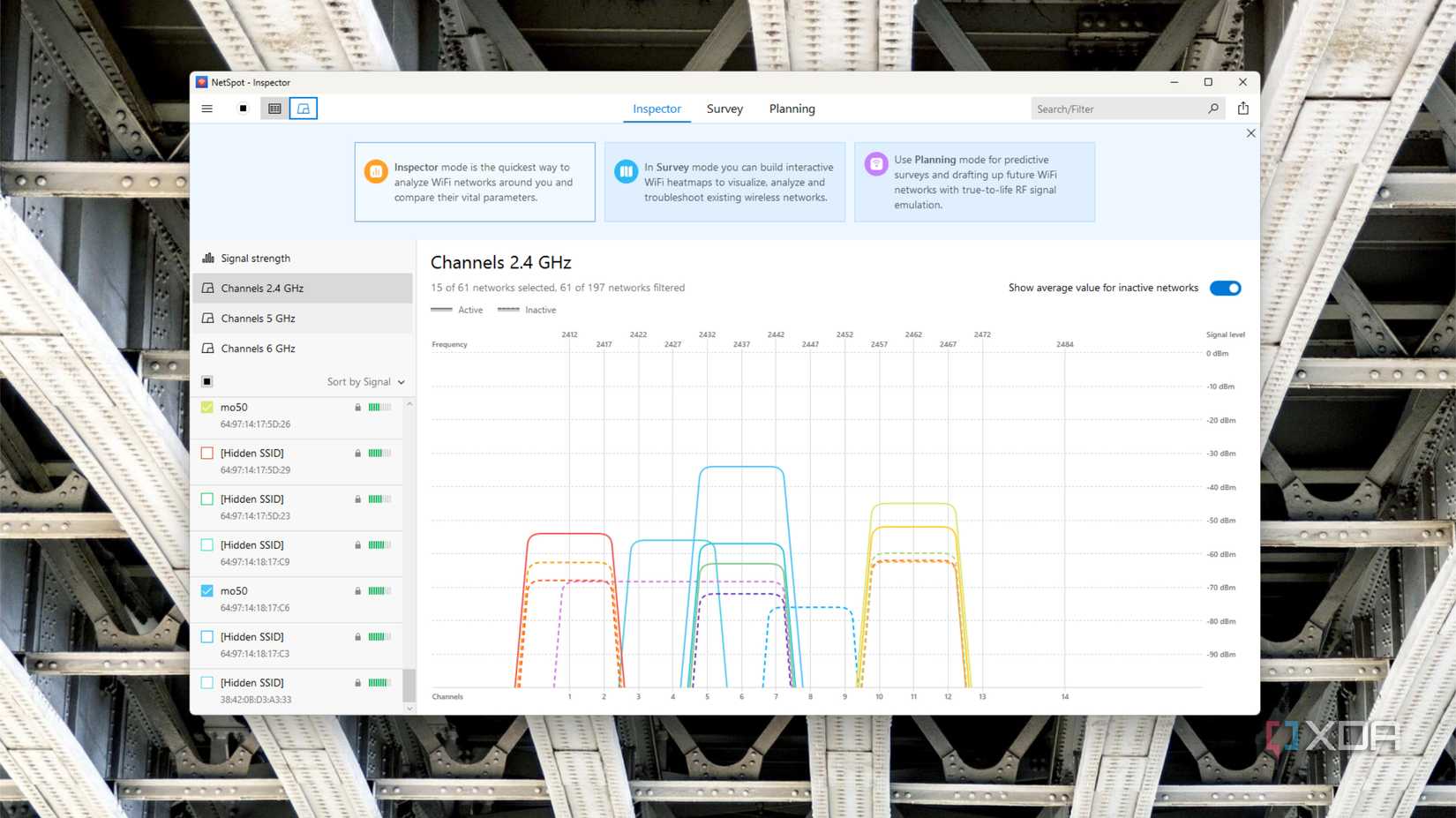Switch to the Planning tab

click(x=792, y=109)
